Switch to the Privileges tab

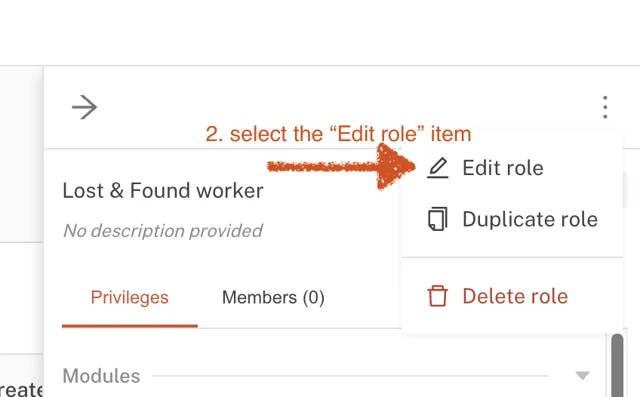pos(130,297)
